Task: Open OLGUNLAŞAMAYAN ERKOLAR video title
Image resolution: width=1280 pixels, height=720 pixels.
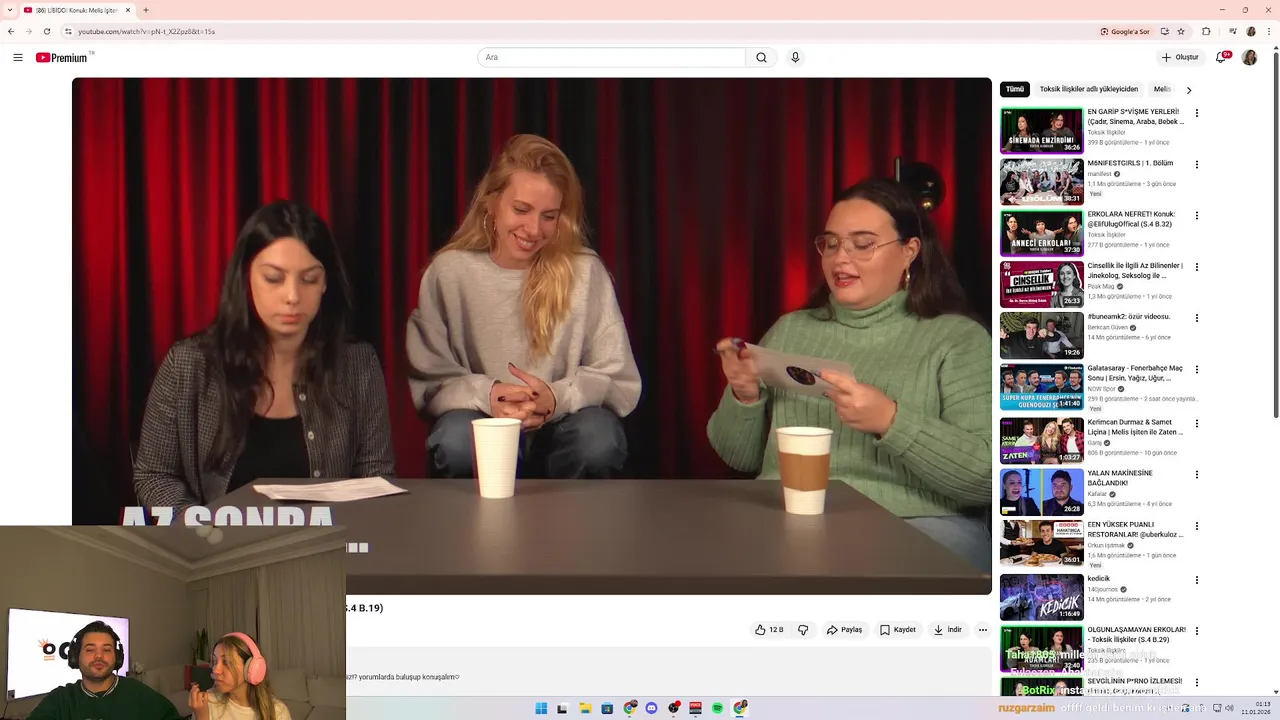Action: (1137, 635)
